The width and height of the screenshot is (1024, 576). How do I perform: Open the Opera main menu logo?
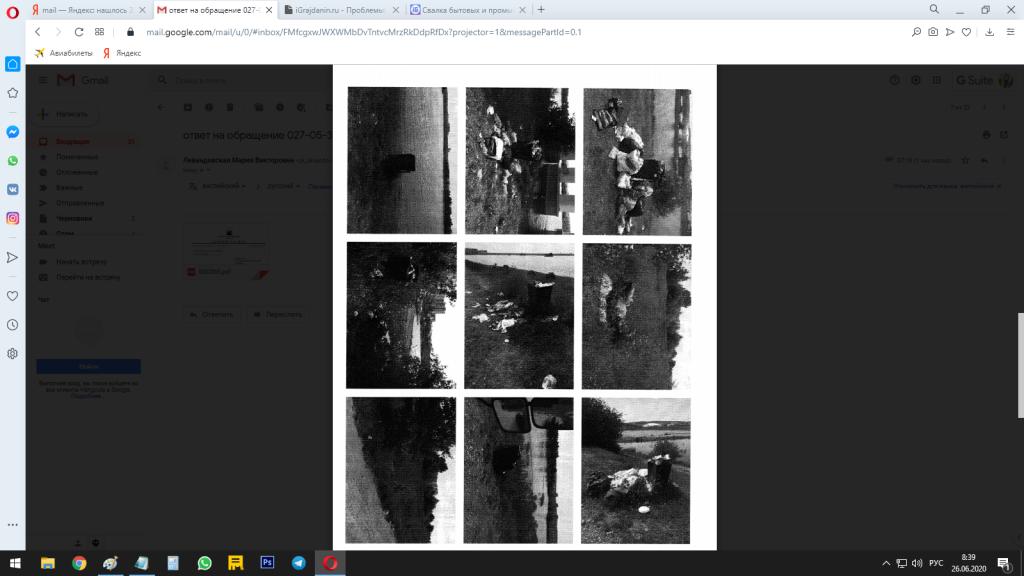pos(13,9)
